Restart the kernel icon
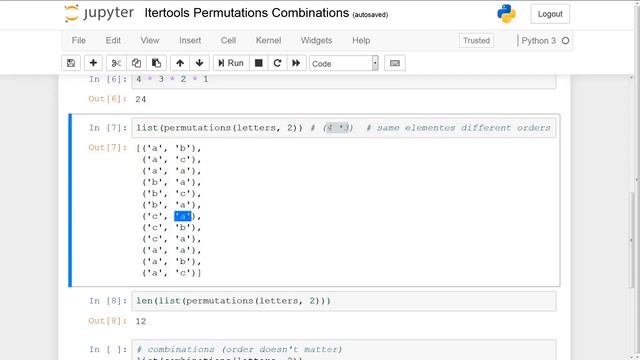Screen dimensions: 640x360 tap(278, 63)
